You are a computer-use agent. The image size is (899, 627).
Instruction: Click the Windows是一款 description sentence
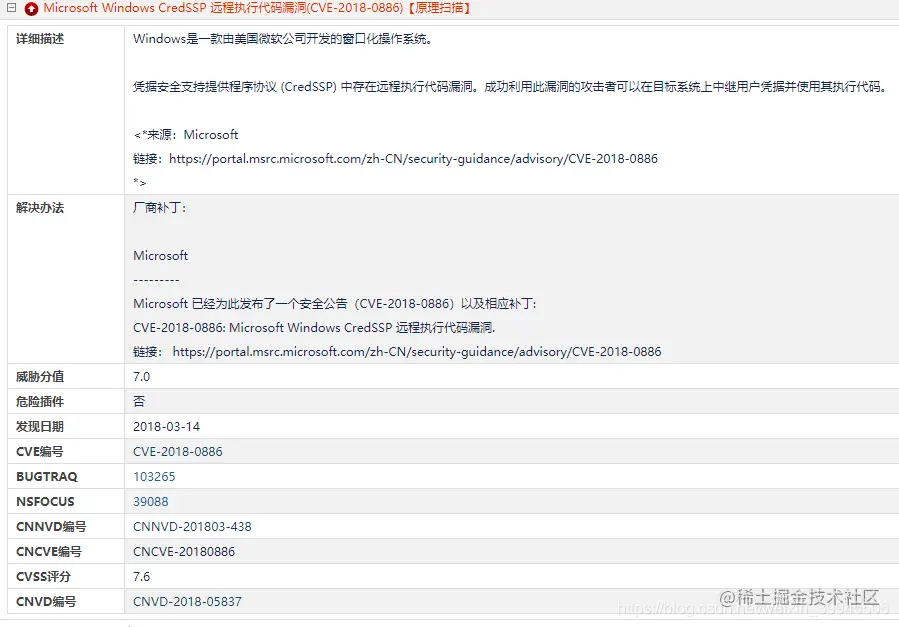(283, 39)
